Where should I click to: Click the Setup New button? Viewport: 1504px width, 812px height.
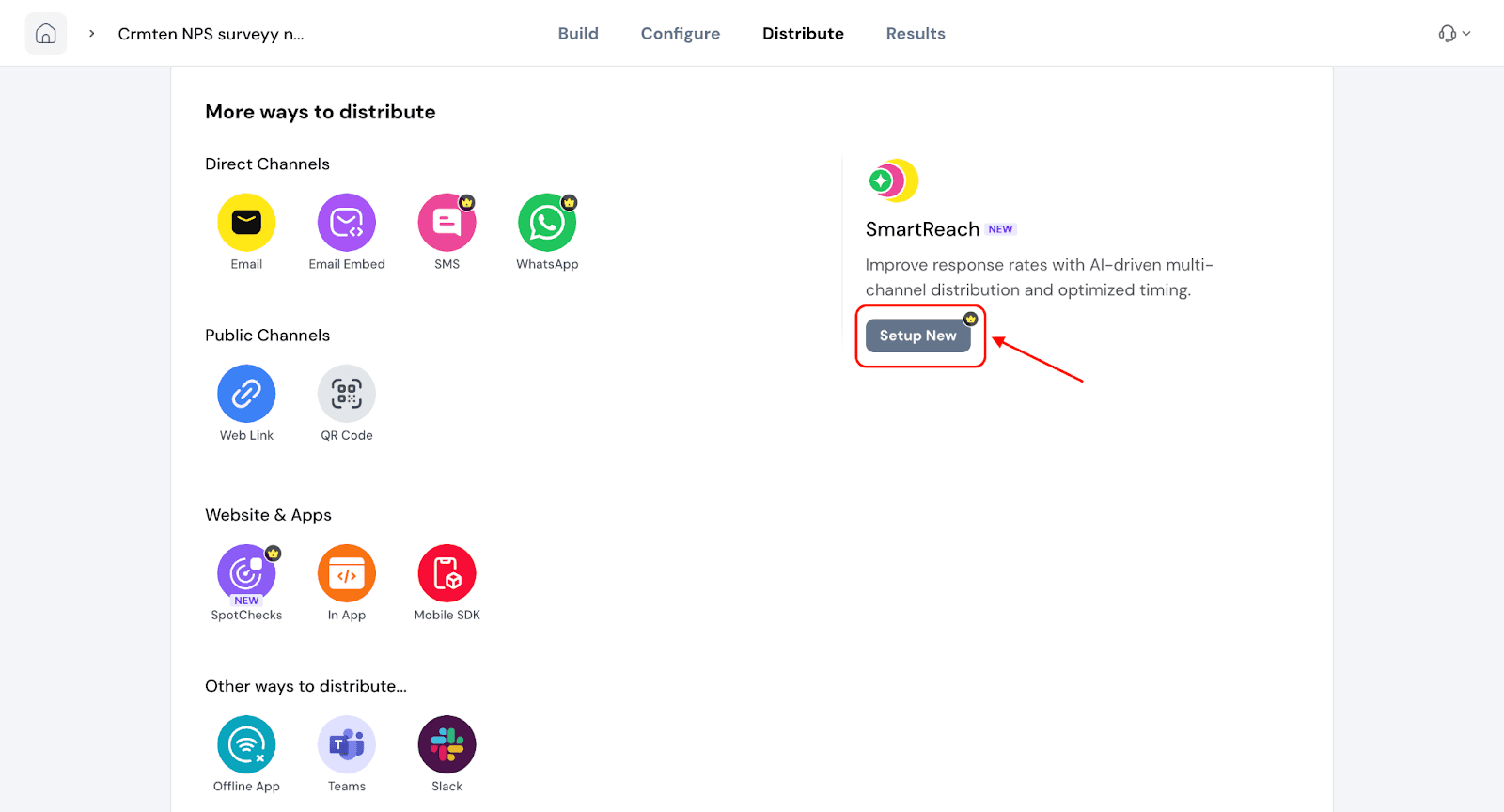point(917,336)
